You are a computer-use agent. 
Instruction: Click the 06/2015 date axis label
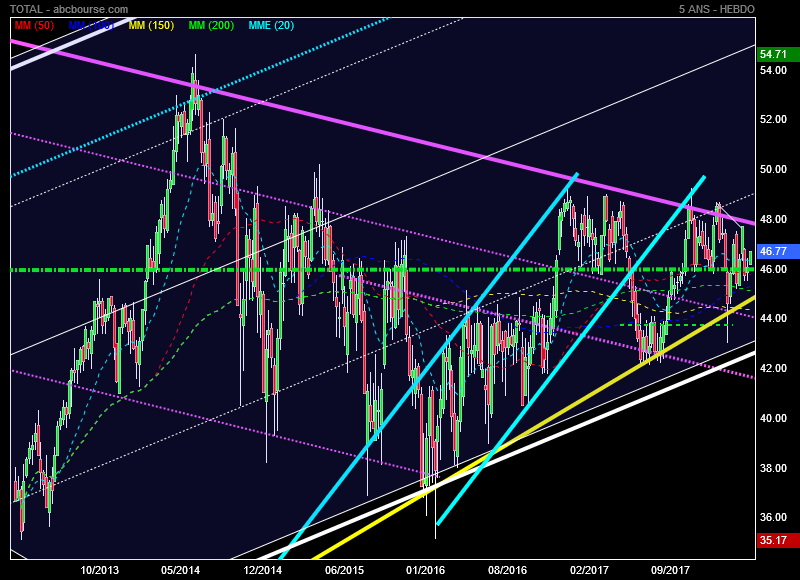344,570
